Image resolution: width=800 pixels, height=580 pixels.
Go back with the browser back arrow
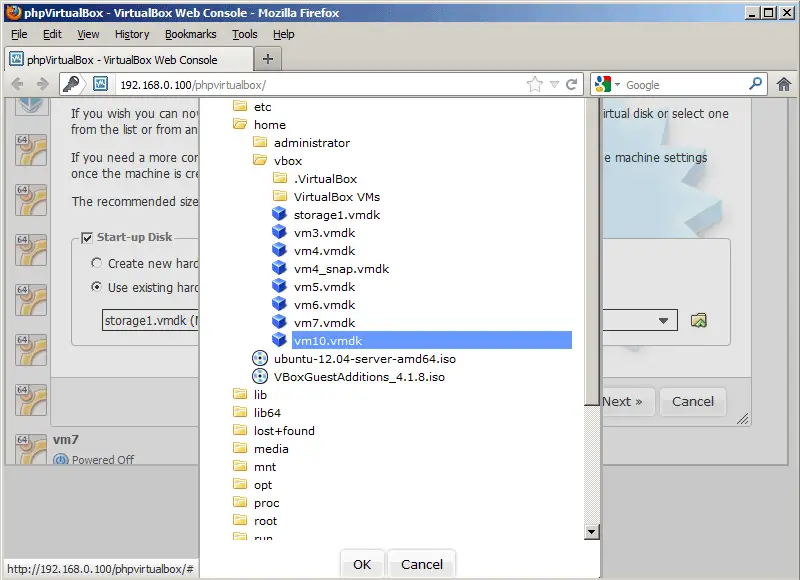17,84
